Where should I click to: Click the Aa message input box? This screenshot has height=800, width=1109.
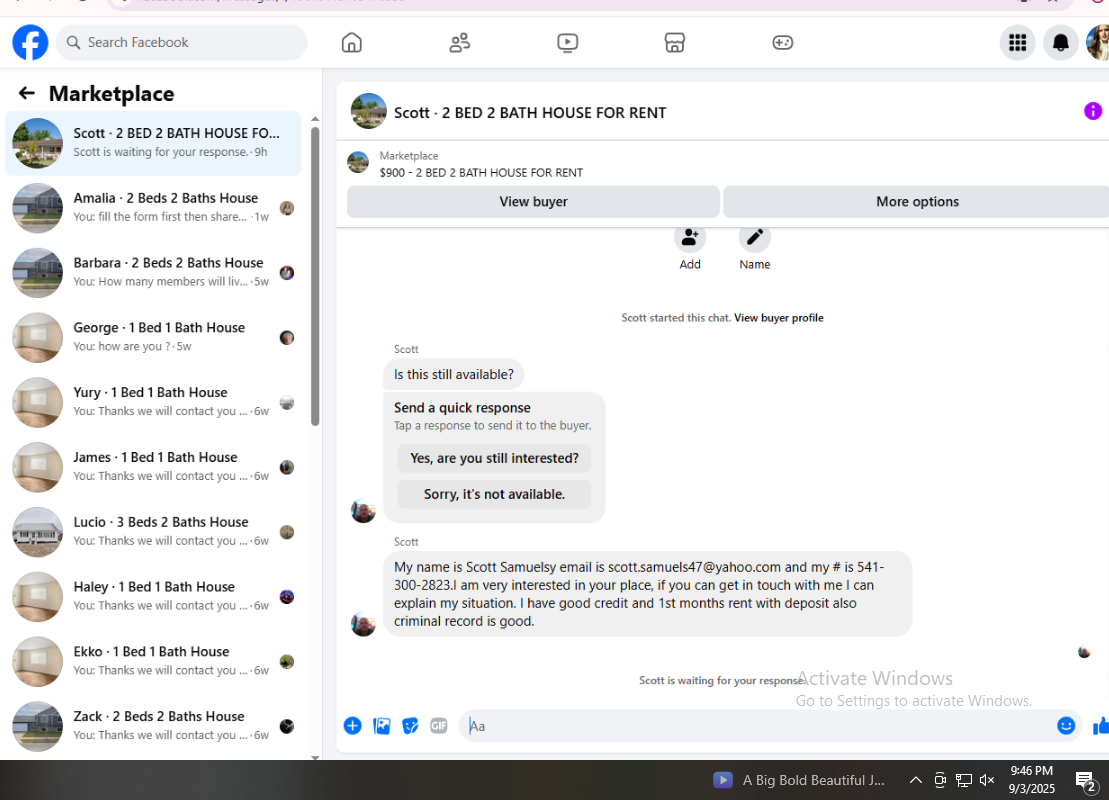coord(757,726)
